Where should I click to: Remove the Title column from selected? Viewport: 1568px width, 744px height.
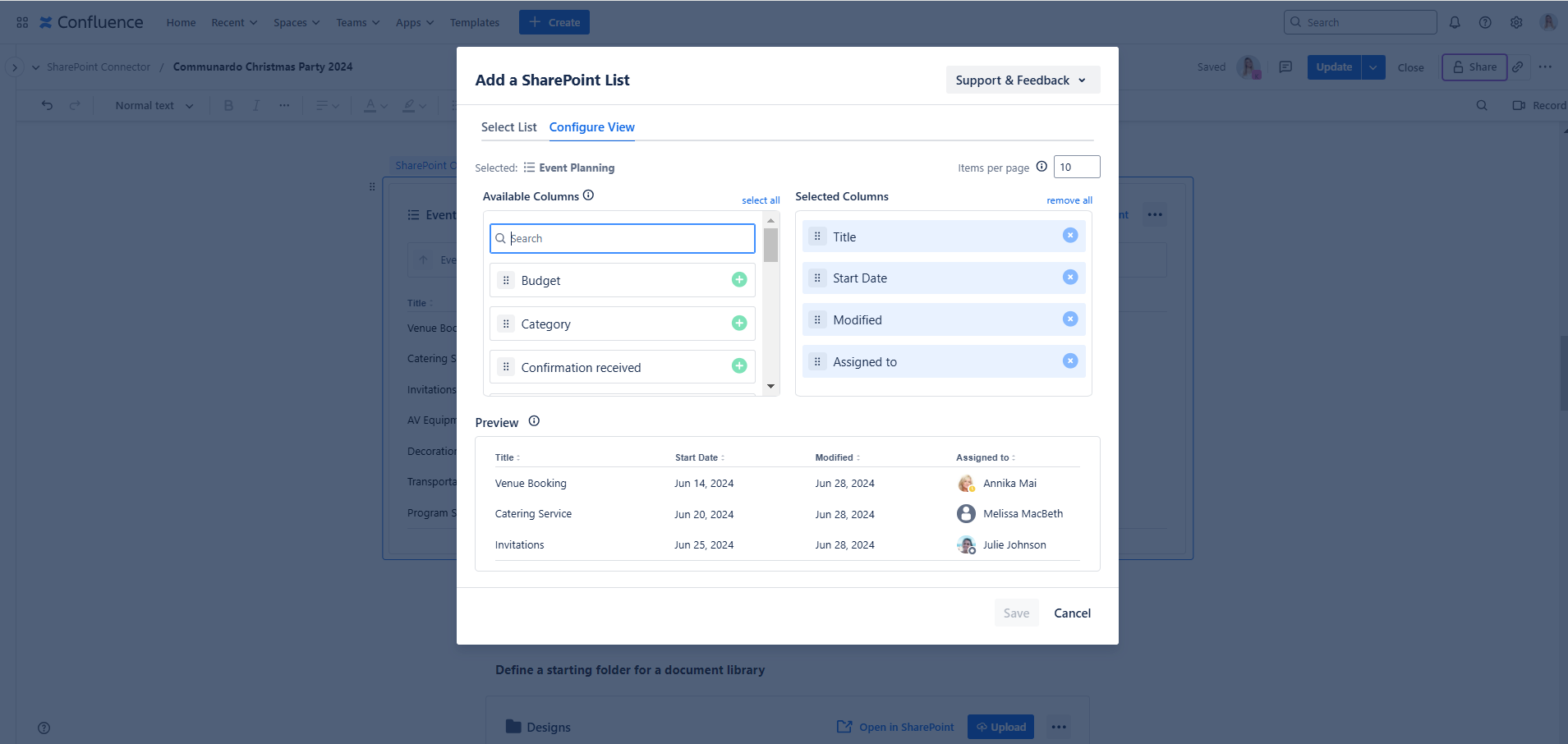tap(1069, 236)
